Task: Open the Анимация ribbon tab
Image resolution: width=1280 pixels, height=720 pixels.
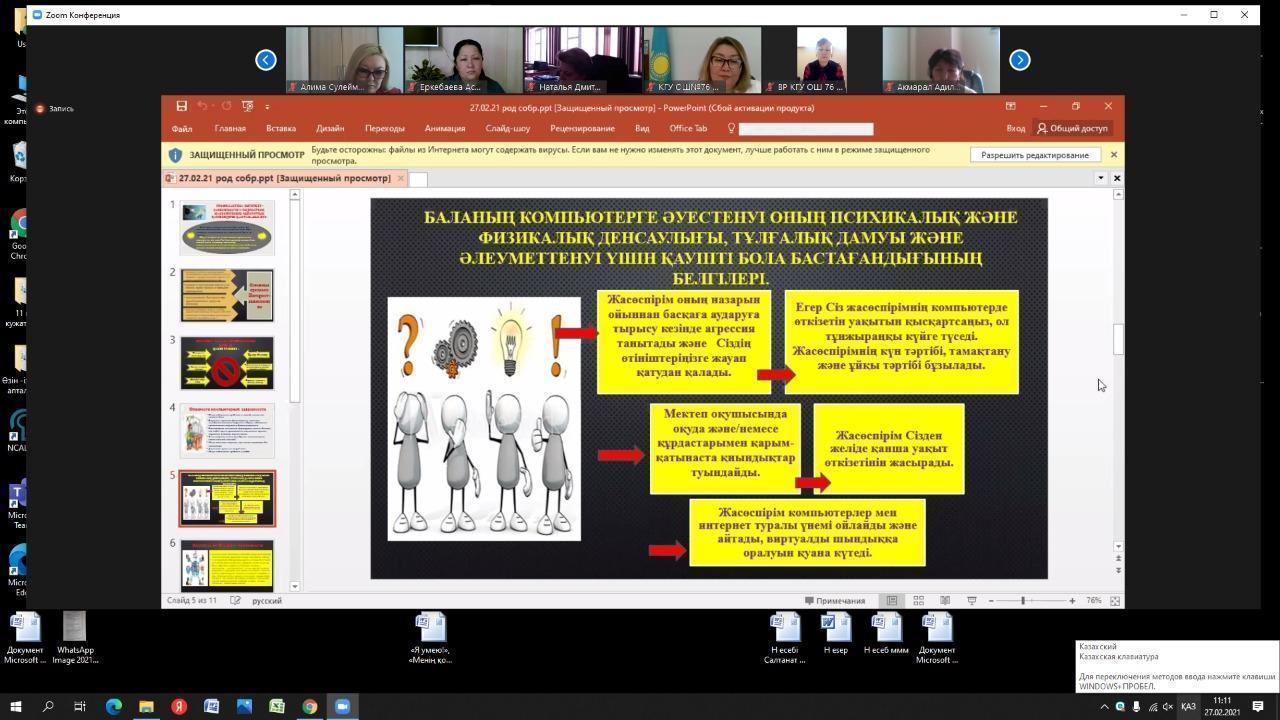Action: 444,128
